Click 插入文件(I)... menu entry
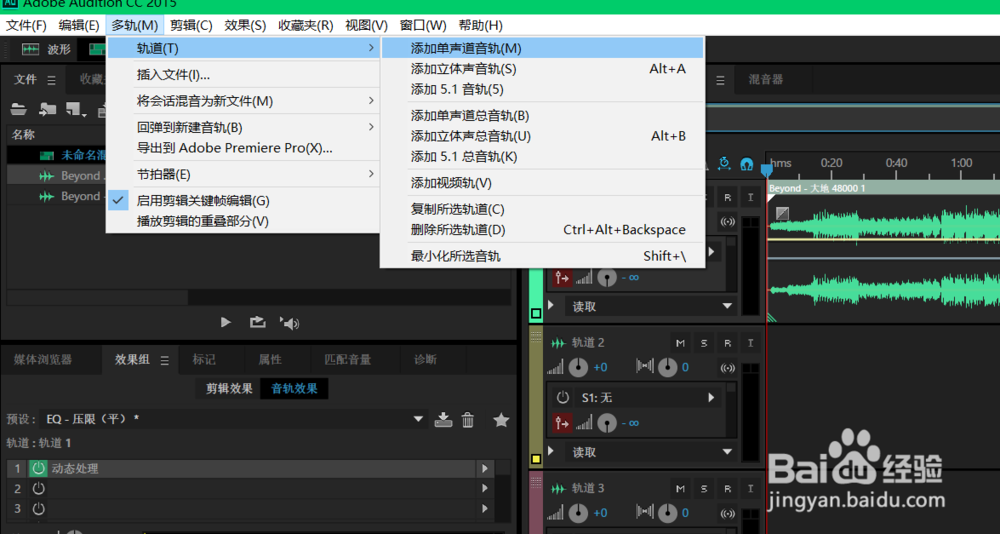Viewport: 1000px width, 534px height. pos(242,75)
